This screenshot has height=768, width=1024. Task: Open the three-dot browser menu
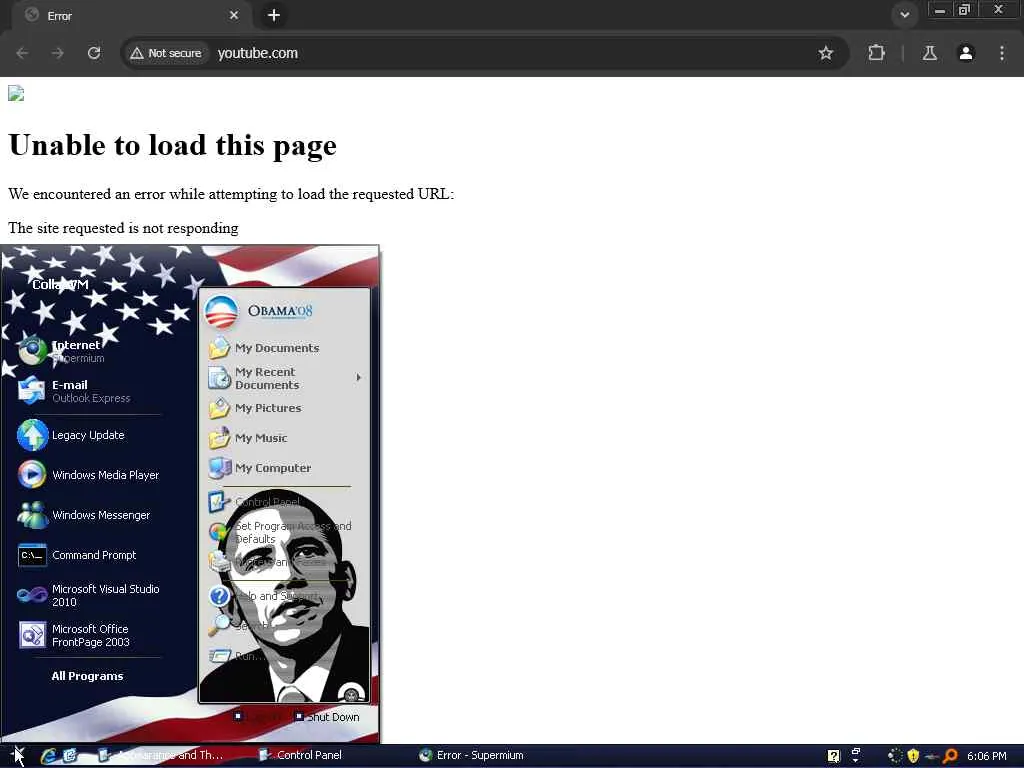point(1002,53)
